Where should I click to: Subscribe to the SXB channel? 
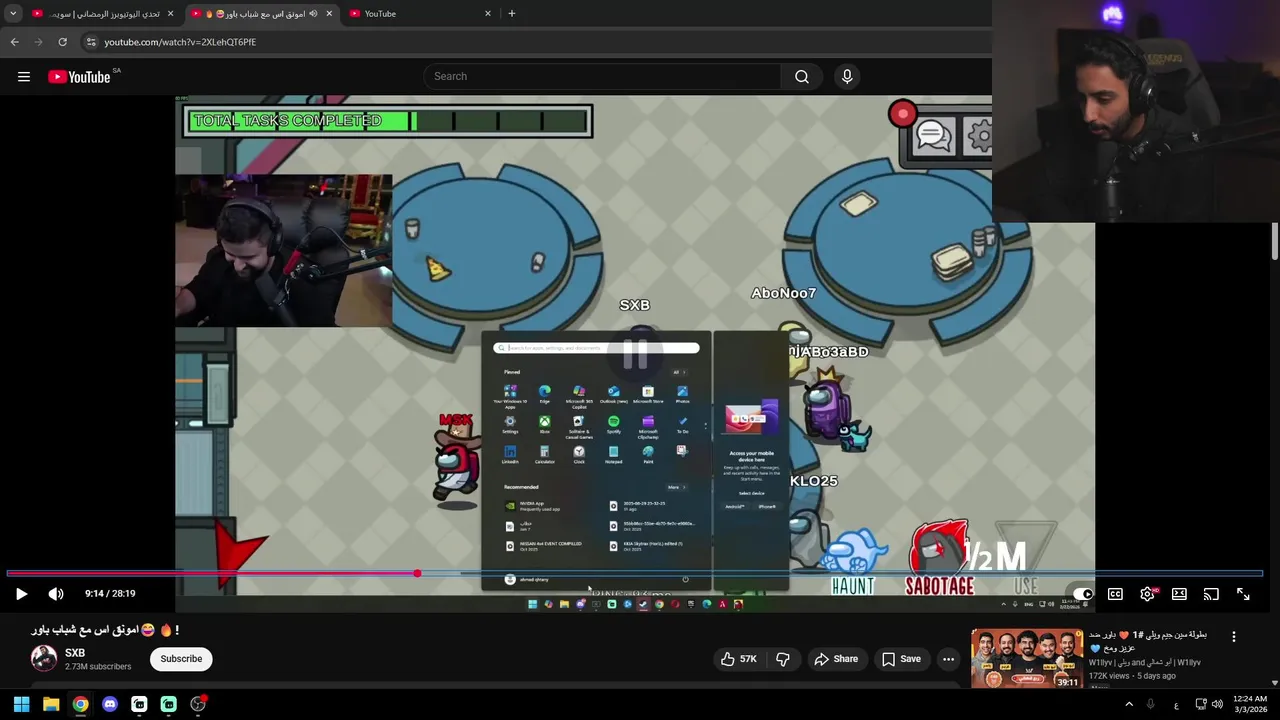(x=181, y=659)
